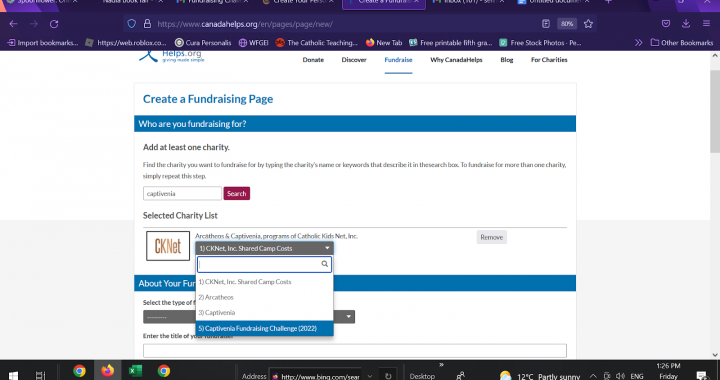The height and width of the screenshot is (380, 720).
Task: Open the web.roblox.co bookmark
Action: coord(126,43)
